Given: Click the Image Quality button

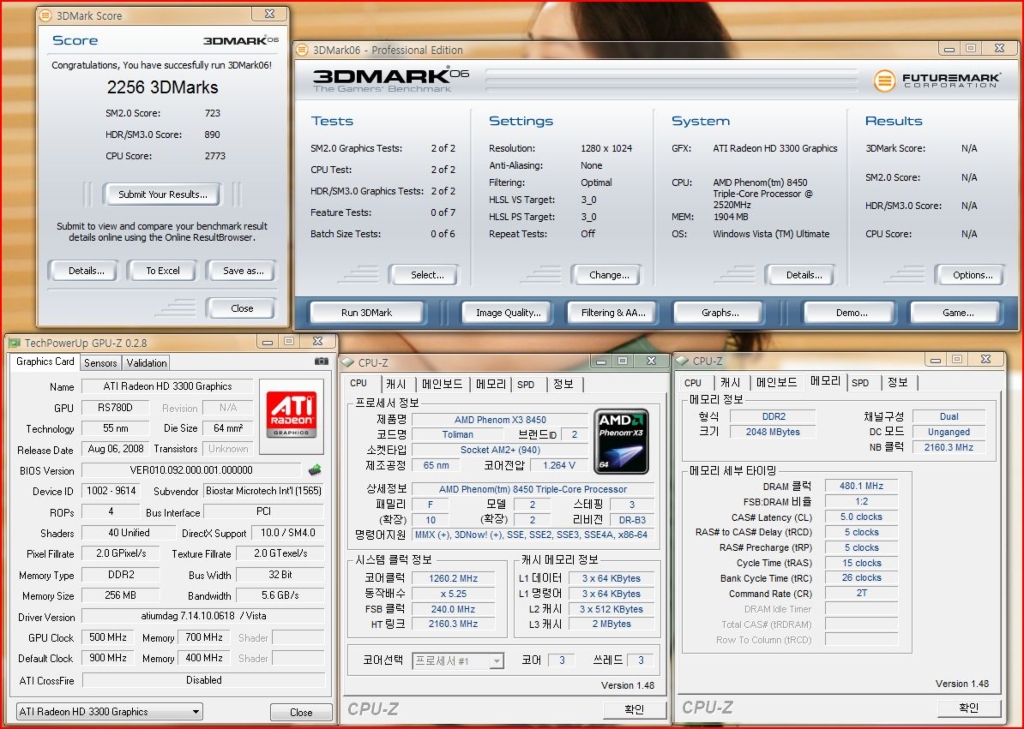Looking at the screenshot, I should [x=508, y=312].
